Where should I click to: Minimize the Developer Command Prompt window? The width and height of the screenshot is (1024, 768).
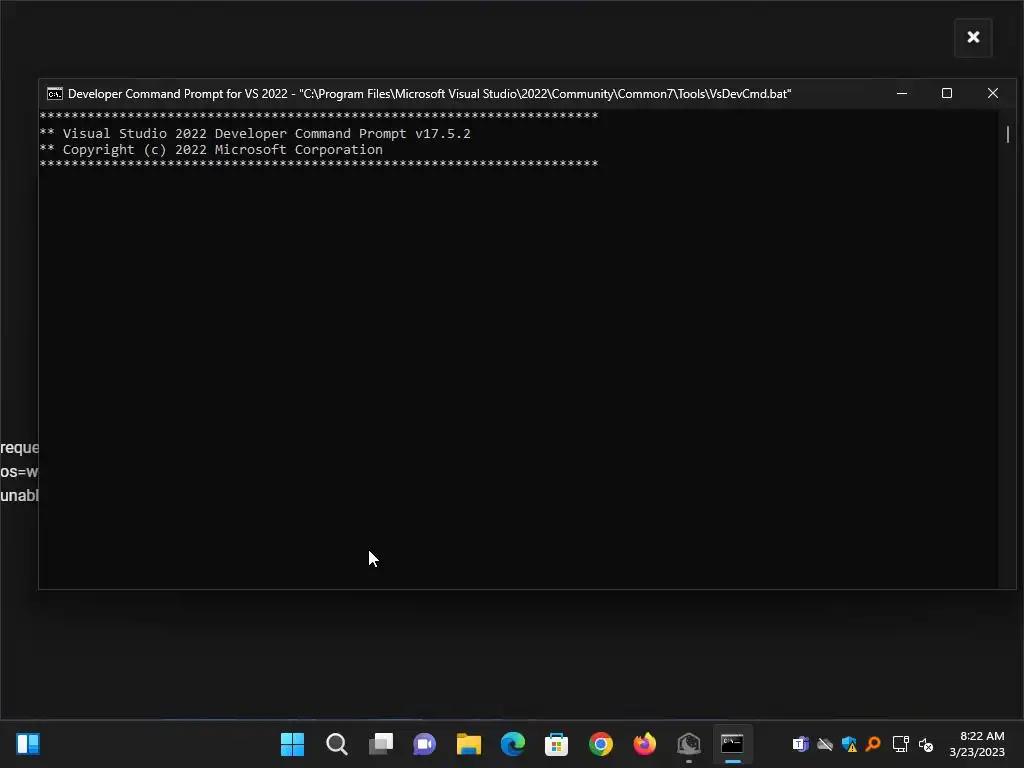902,93
